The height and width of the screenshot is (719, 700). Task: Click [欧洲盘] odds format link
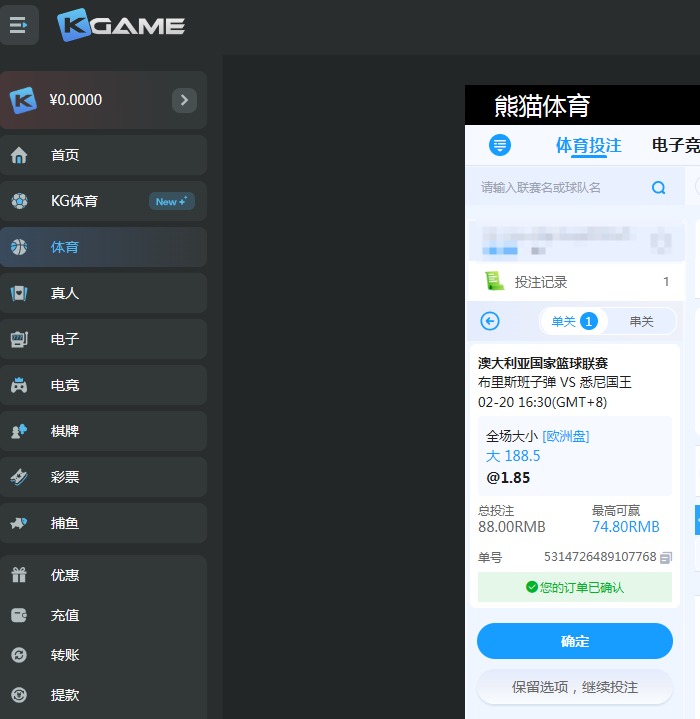pos(566,436)
